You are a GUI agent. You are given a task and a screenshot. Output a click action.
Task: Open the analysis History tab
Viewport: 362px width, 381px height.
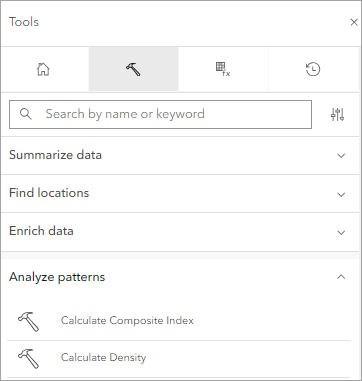point(313,69)
